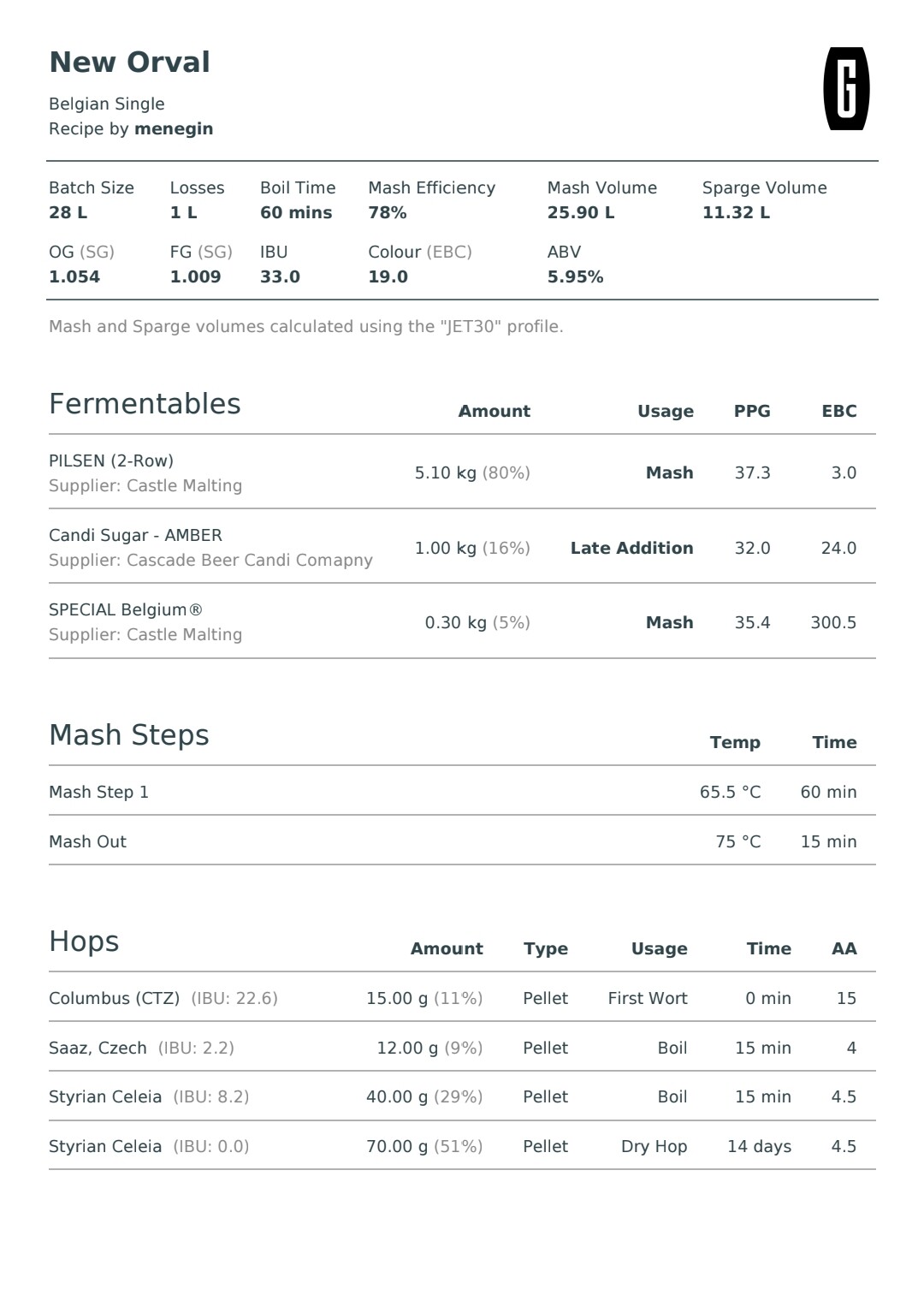Click the Late Addition usage label
Image resolution: width=924 pixels, height=1307 pixels.
click(632, 548)
